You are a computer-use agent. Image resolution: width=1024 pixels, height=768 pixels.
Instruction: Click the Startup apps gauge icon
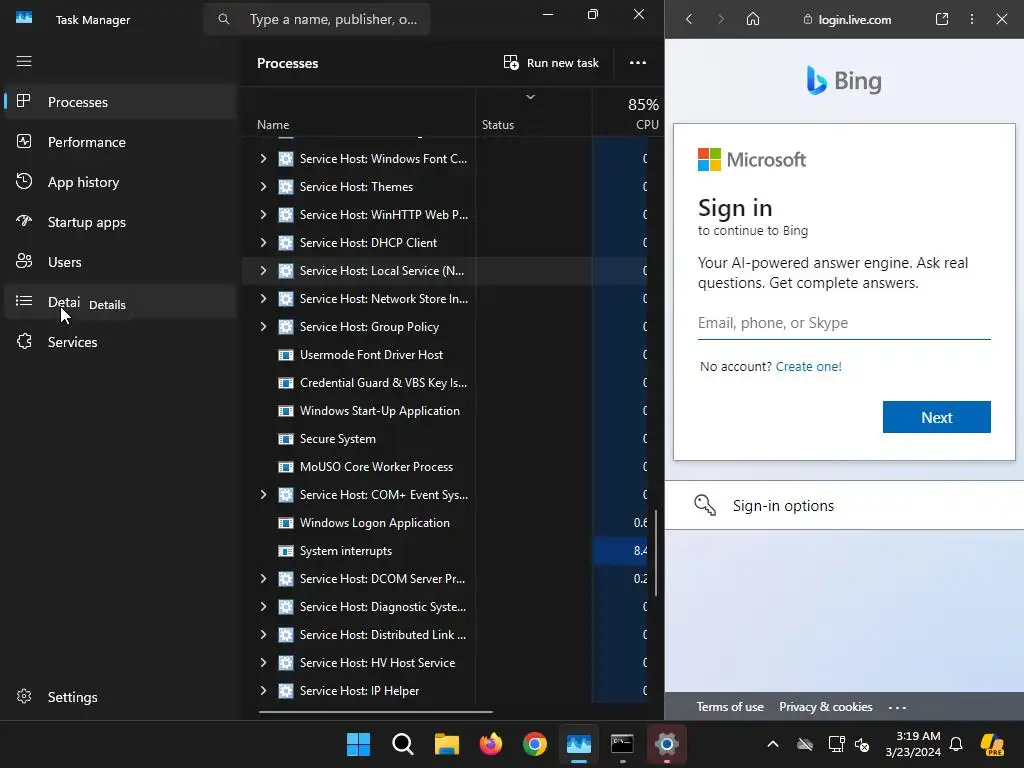[x=24, y=221]
